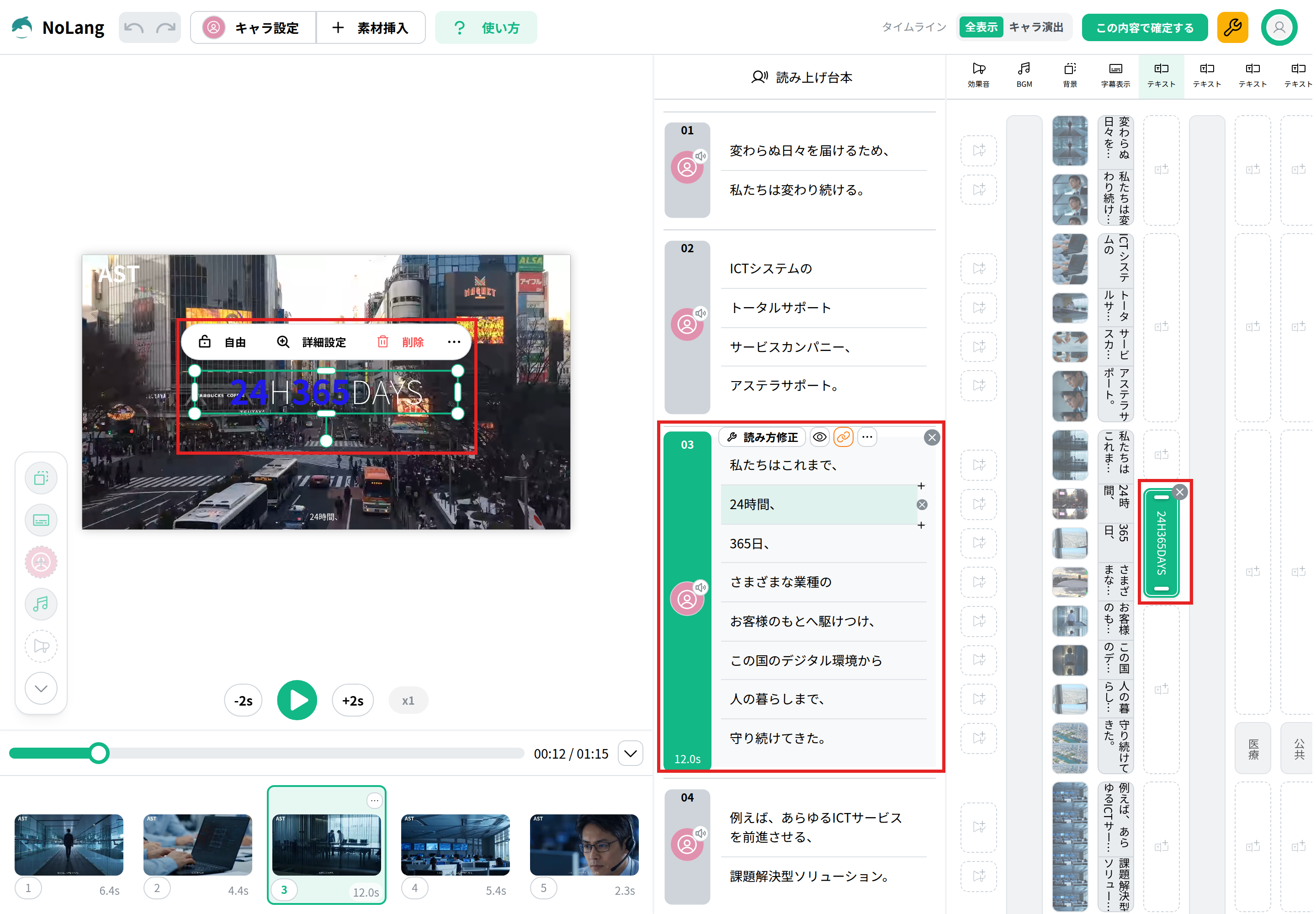Toggle speaker icon on scene 01 character
This screenshot has width=1316, height=914.
(x=701, y=156)
